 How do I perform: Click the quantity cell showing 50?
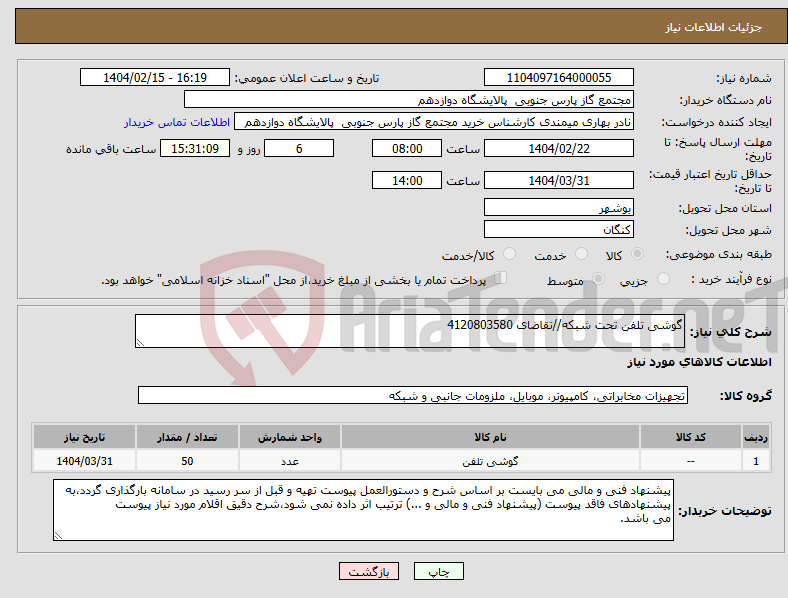click(187, 461)
